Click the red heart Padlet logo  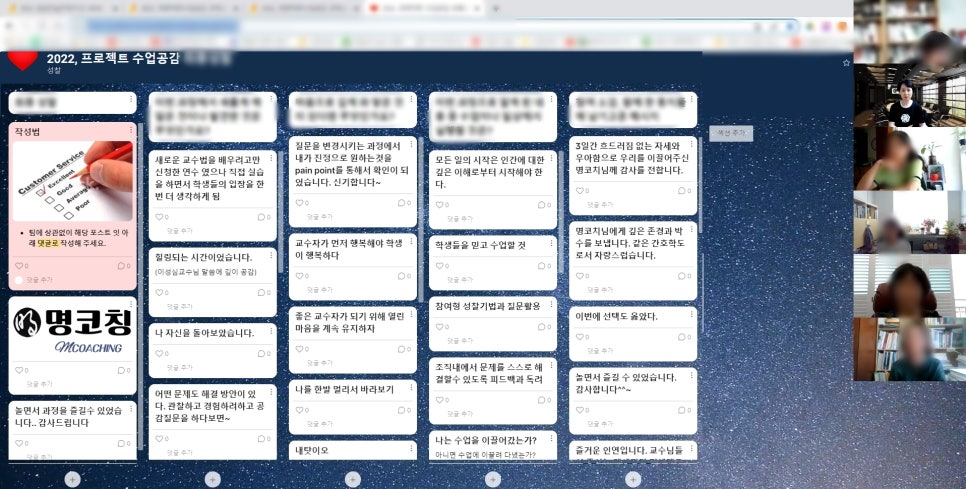[x=22, y=60]
